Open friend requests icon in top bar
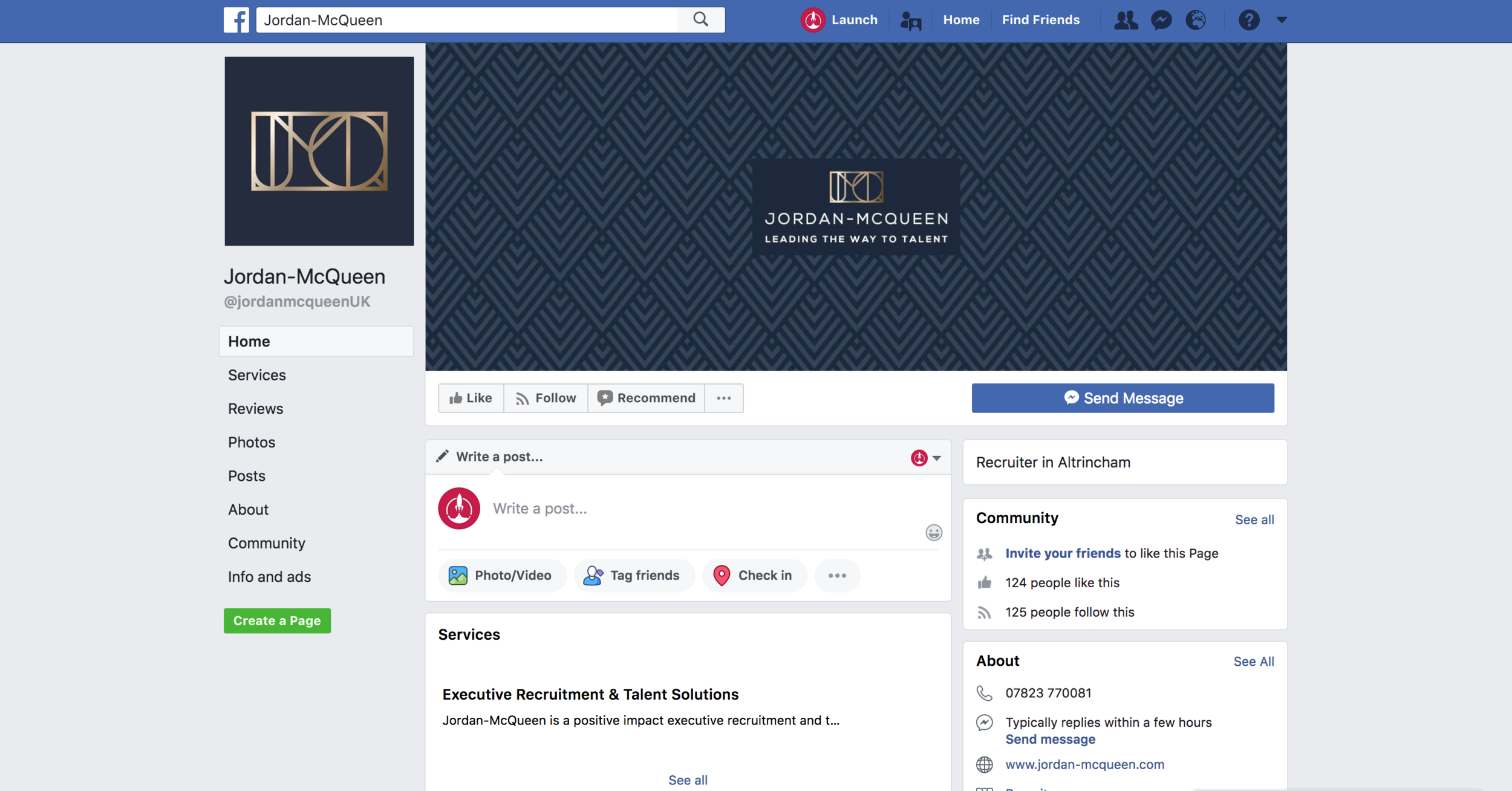1512x791 pixels. pos(1126,20)
